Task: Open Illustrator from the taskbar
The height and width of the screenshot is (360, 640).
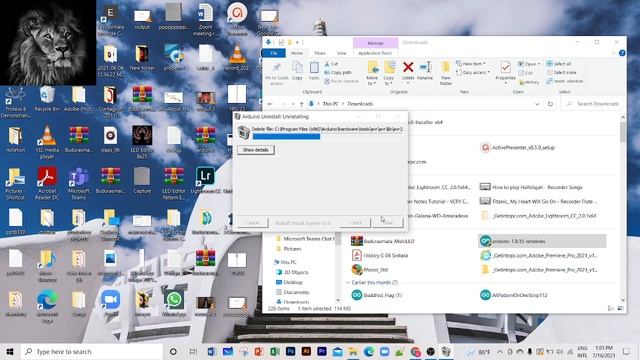Action: click(306, 351)
